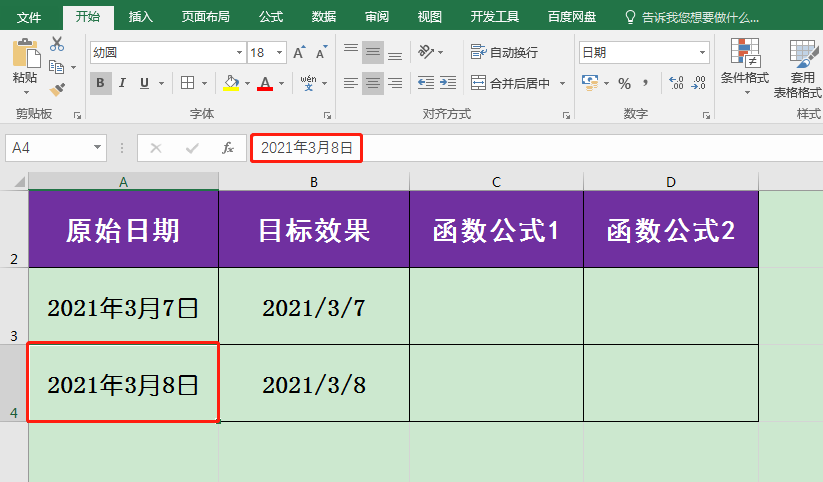Switch to the 页面布局 tab
The width and height of the screenshot is (823, 482).
(x=205, y=17)
